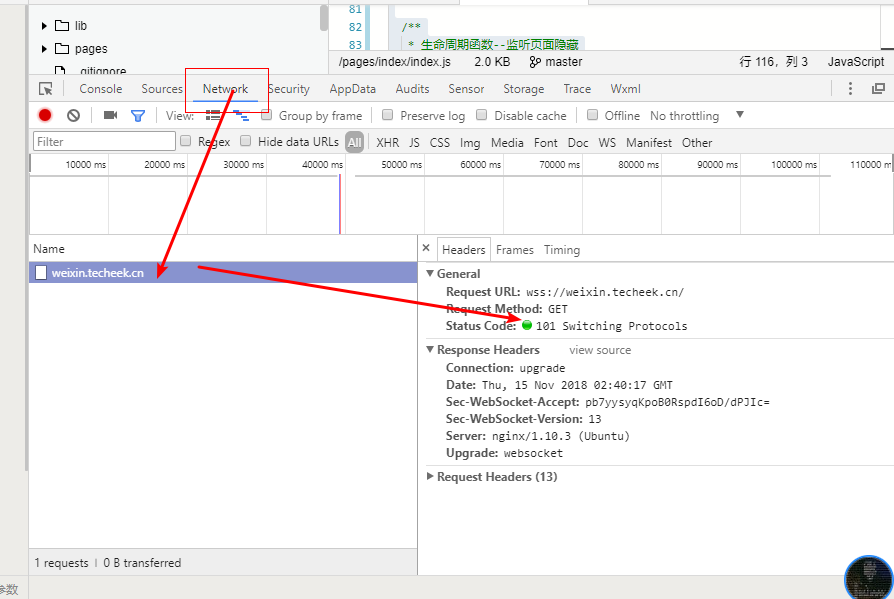The height and width of the screenshot is (599, 894).
Task: Click the capture screenshots camera icon
Action: [x=110, y=115]
